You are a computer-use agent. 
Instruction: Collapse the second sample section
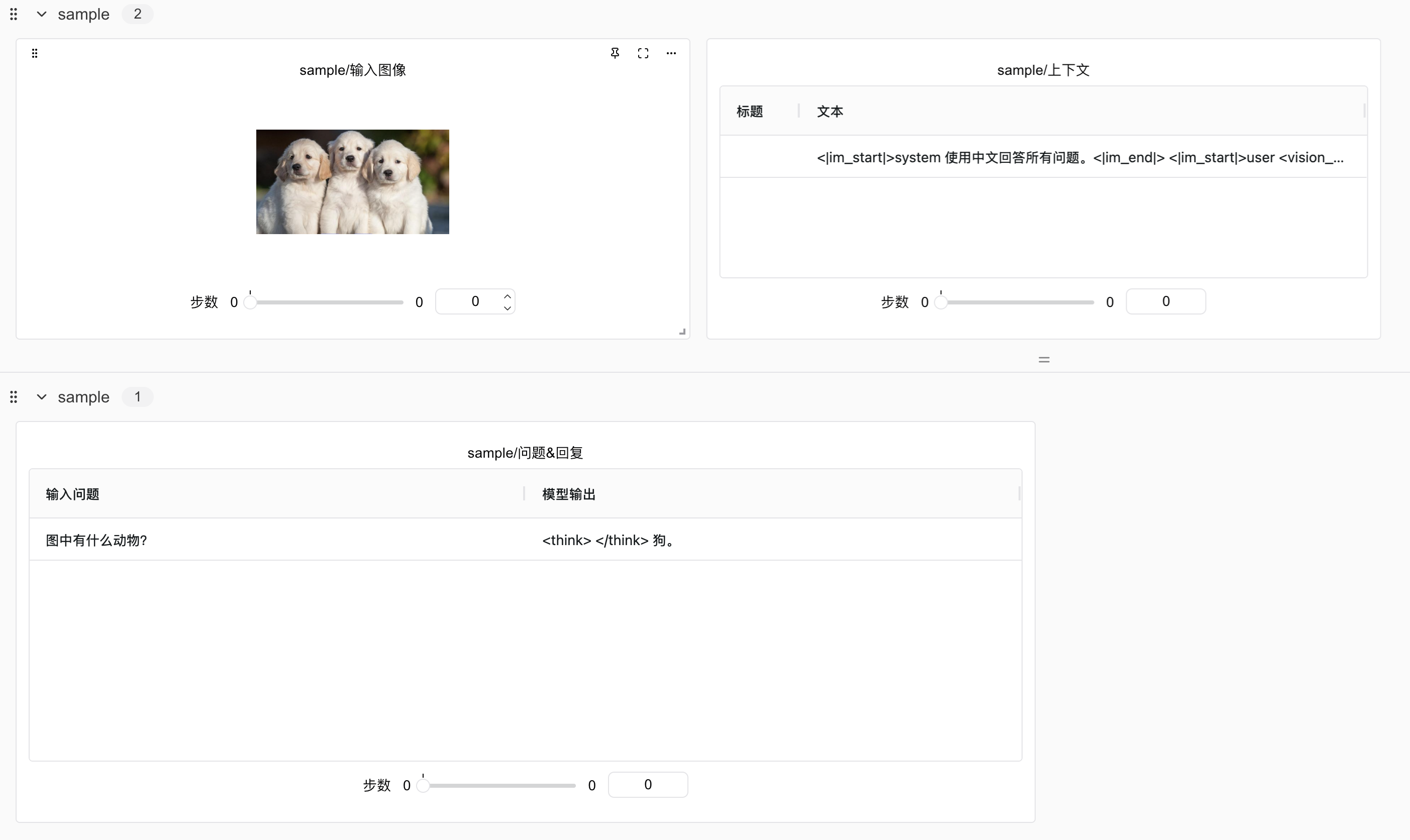click(x=41, y=397)
